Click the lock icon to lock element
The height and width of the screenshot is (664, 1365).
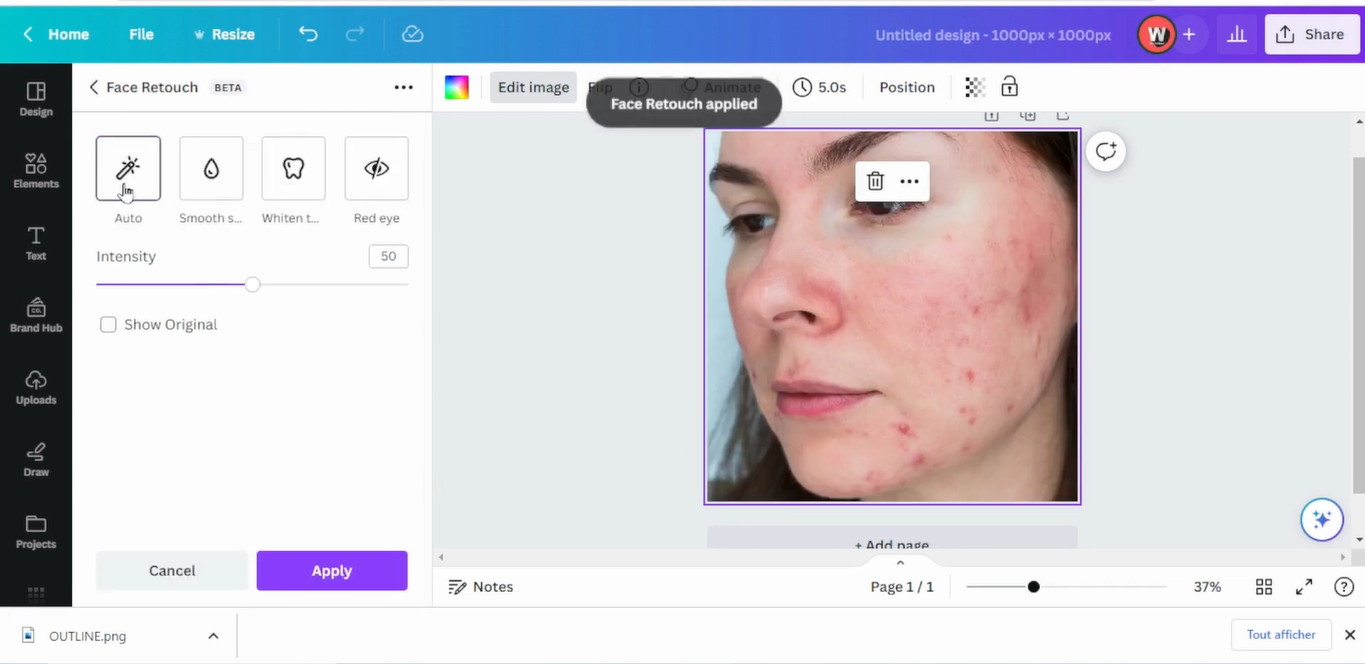(x=1009, y=87)
